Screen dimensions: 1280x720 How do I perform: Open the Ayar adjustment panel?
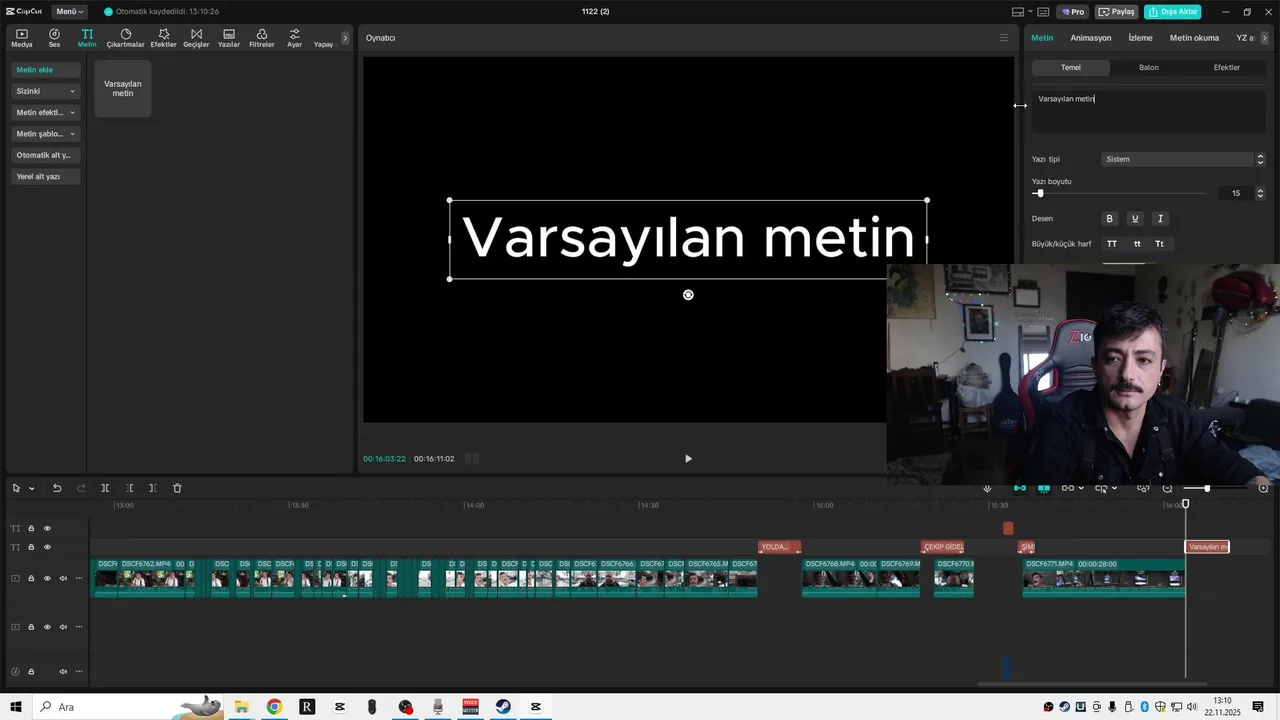coord(294,38)
